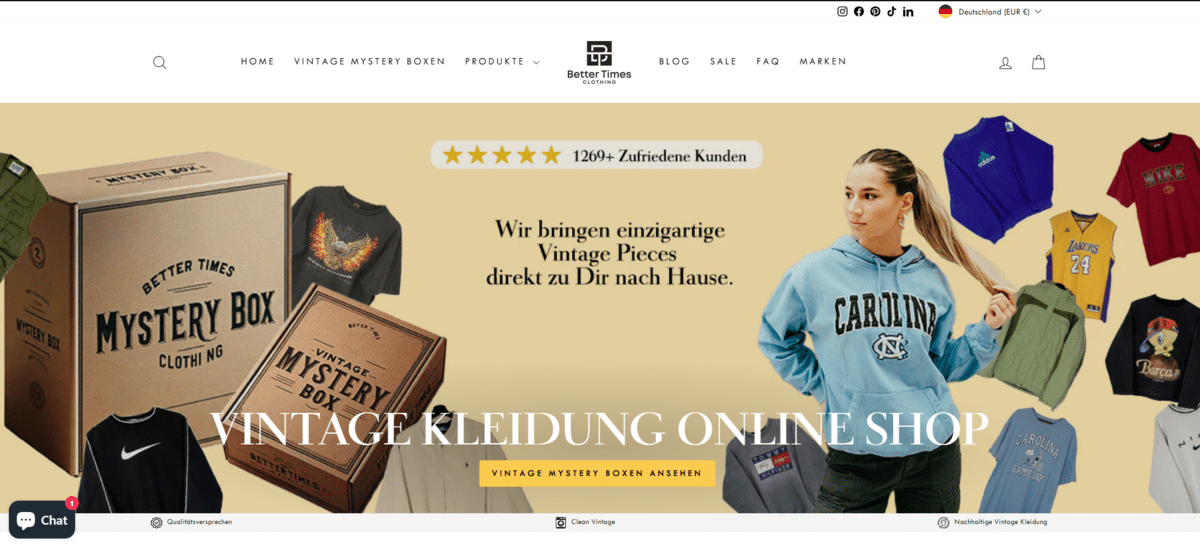Expand the Produkte menu dropdown
Image resolution: width=1200 pixels, height=548 pixels.
coord(502,62)
